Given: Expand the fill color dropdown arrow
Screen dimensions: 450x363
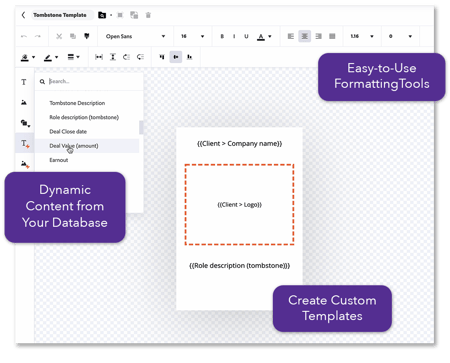Looking at the screenshot, I should coord(34,57).
